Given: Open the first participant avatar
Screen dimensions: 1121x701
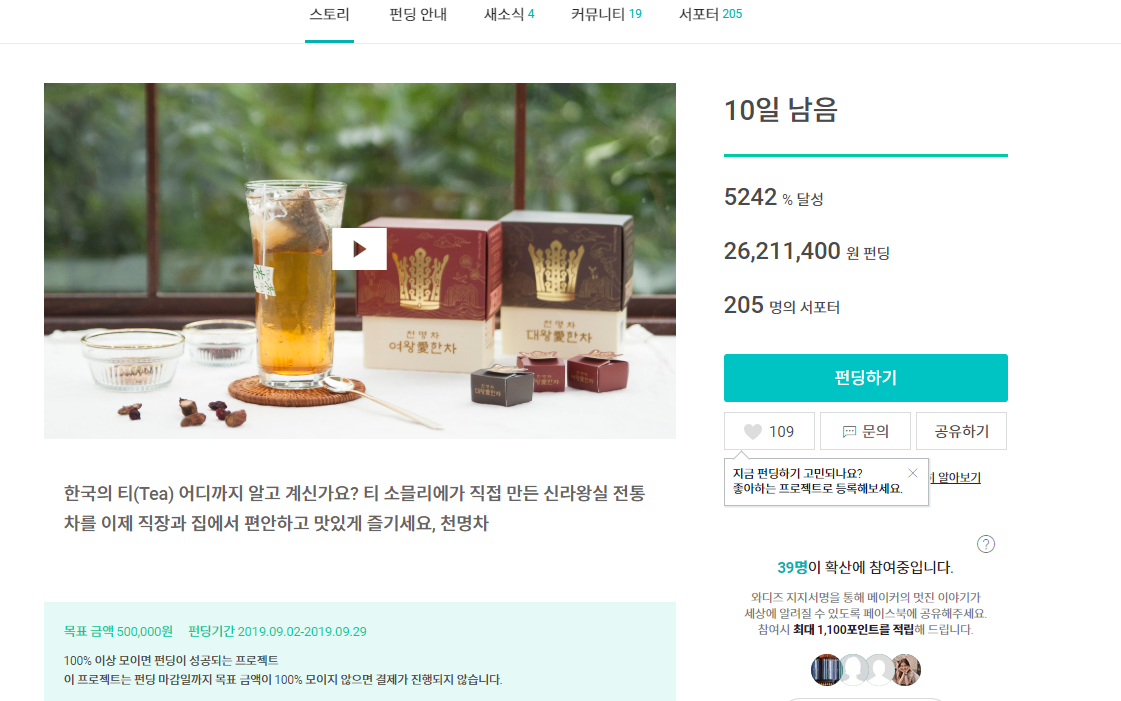Looking at the screenshot, I should (x=826, y=670).
